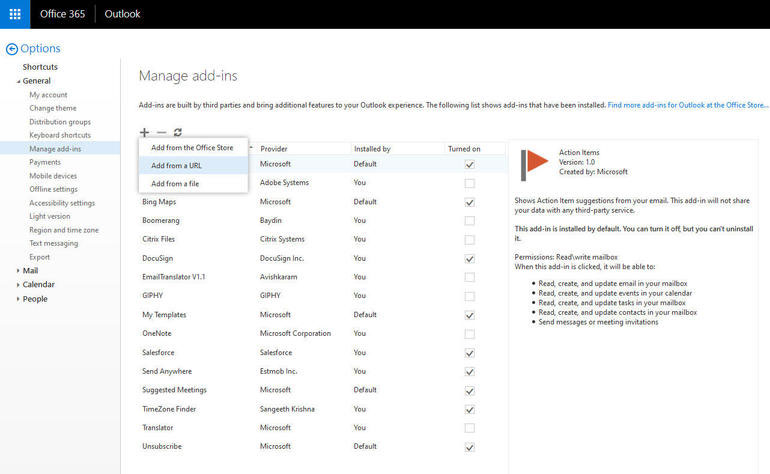770x474 pixels.
Task: Expand the Mail tree section
Action: 18,271
